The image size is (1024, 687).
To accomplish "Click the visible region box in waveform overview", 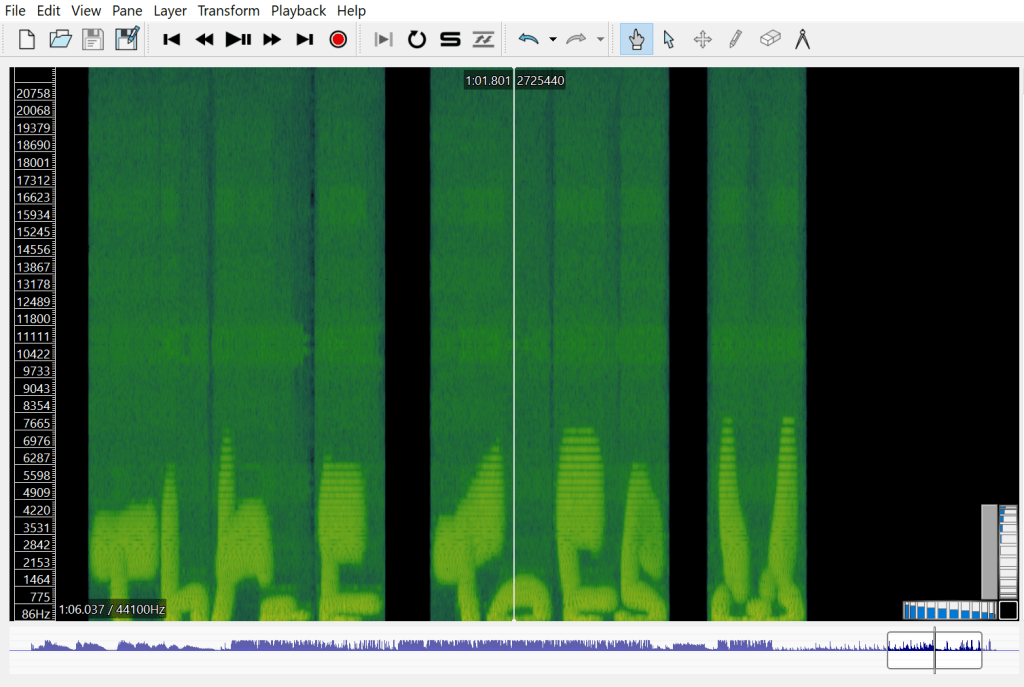I will [934, 650].
